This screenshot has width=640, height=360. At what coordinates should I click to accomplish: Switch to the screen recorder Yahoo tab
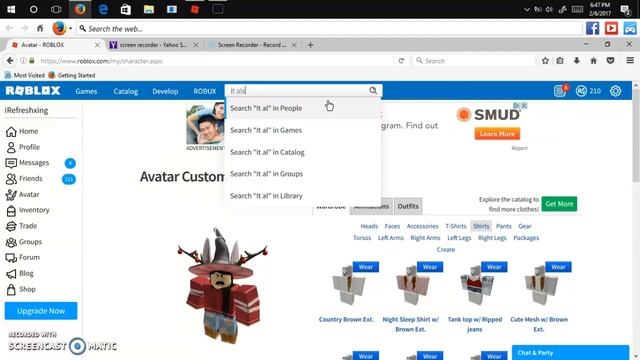tap(153, 45)
